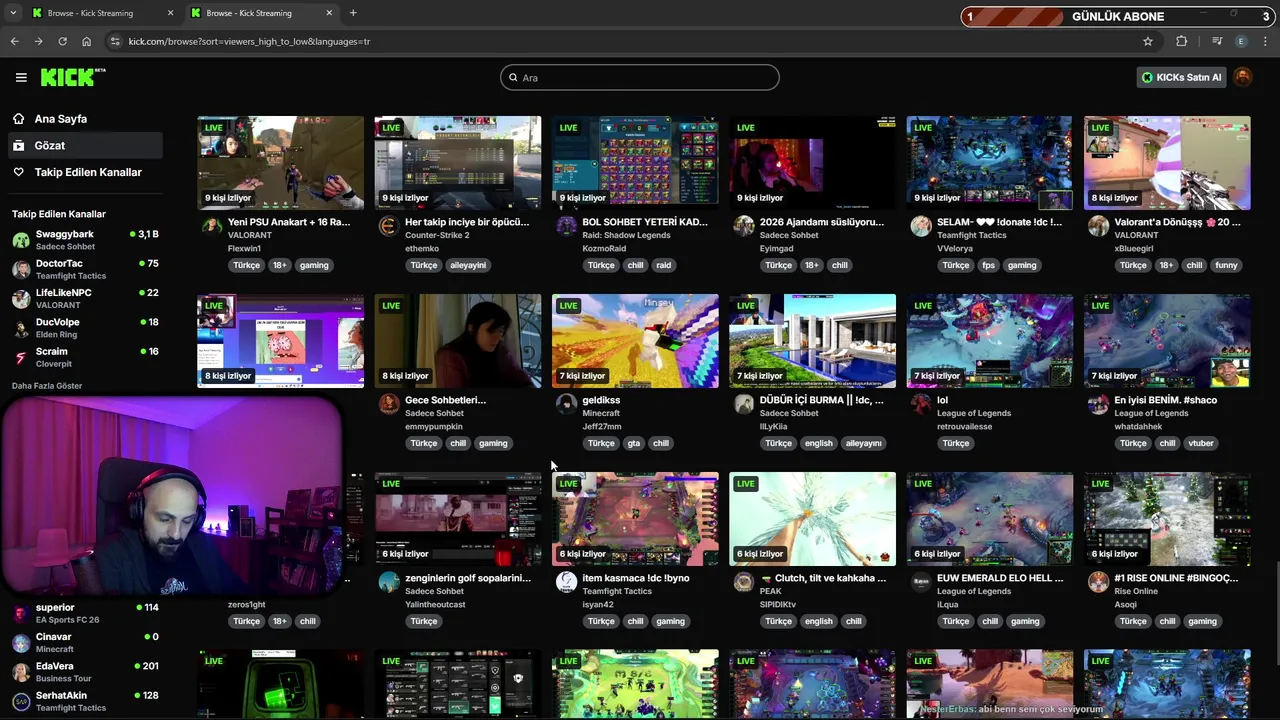Open the tab search dropdown arrow

coord(13,13)
